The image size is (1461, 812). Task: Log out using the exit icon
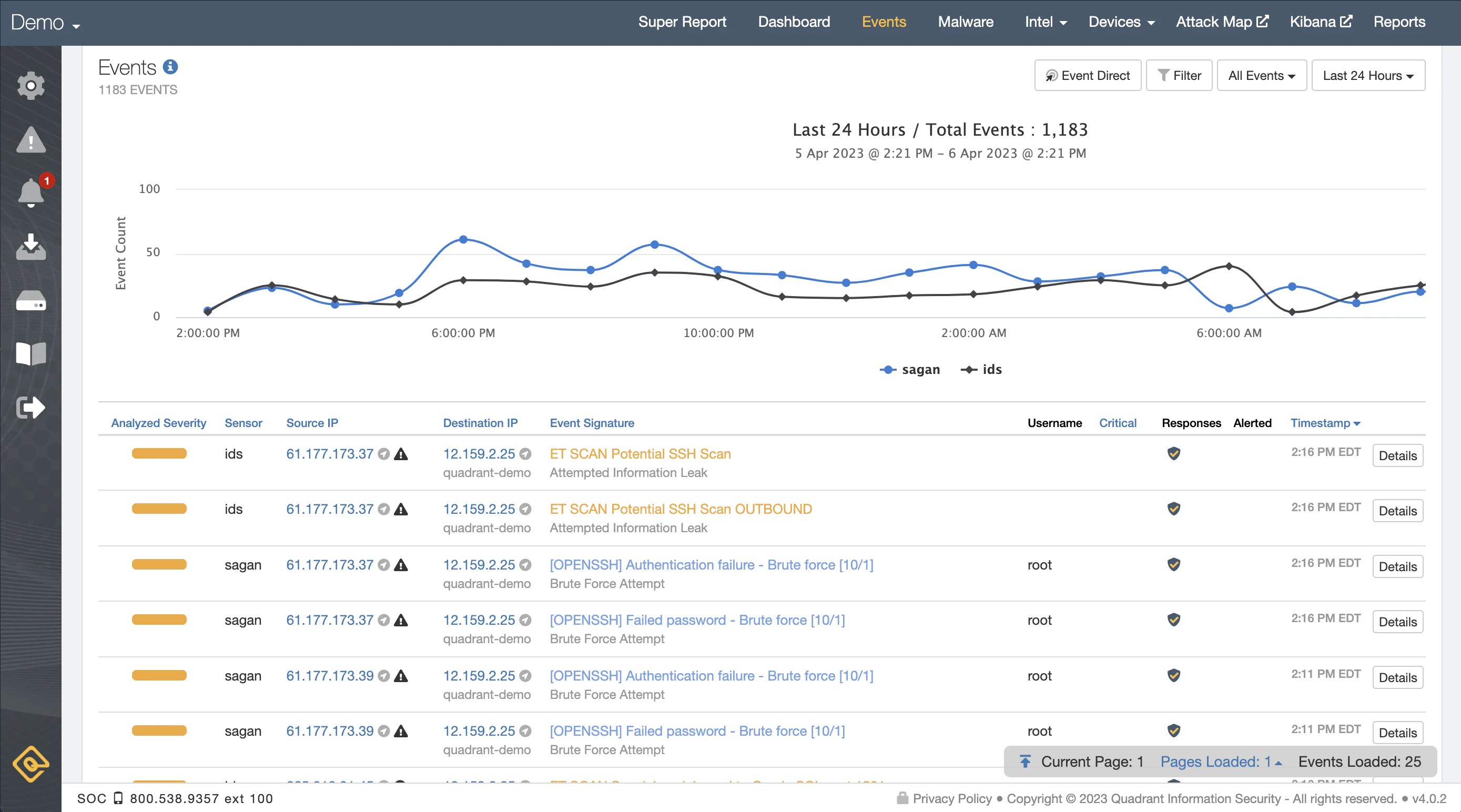point(31,407)
